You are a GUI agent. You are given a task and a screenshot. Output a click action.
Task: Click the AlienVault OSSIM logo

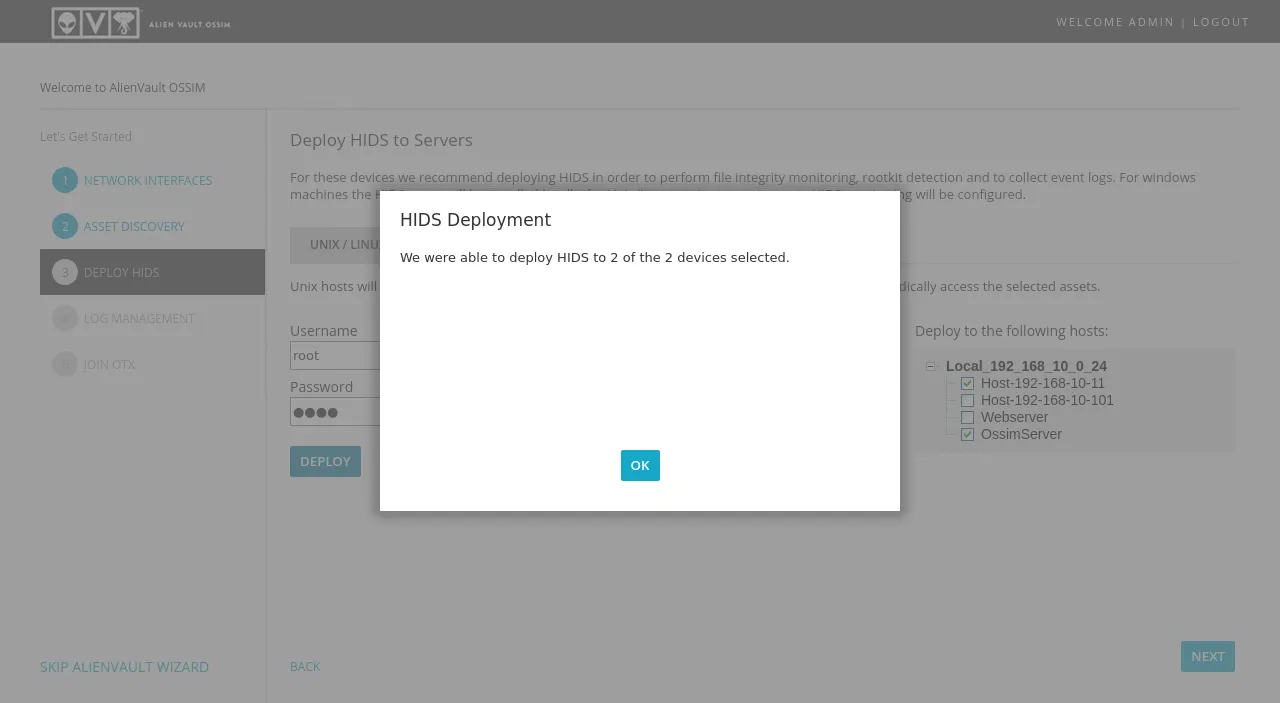point(140,22)
